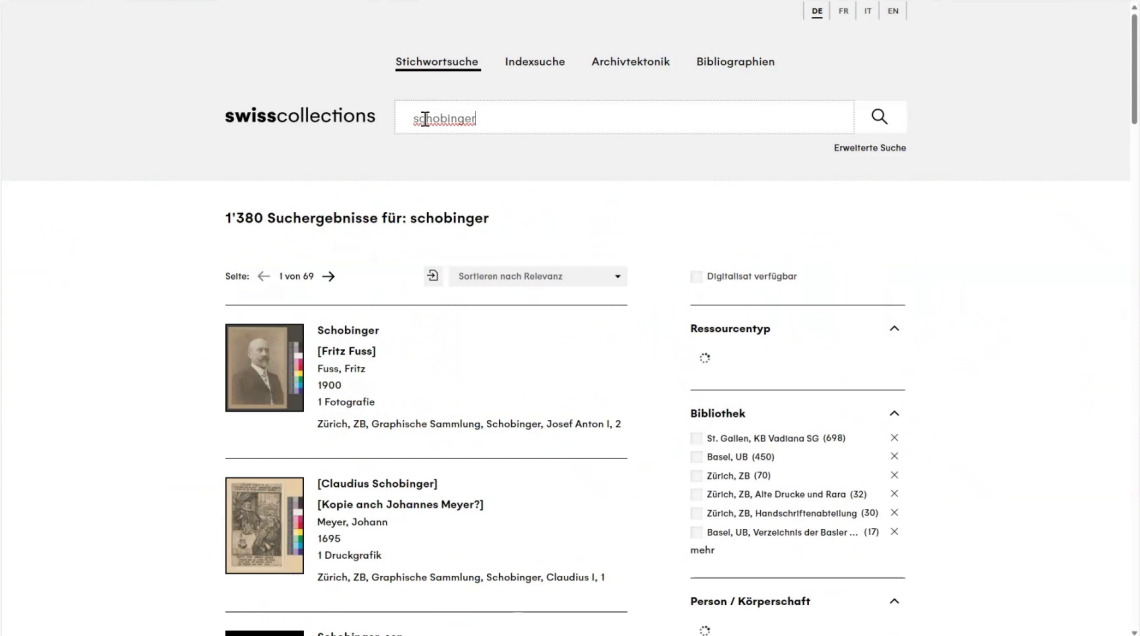Switch to the Indexsuche tab
Viewport: 1140px width, 636px height.
pyautogui.click(x=535, y=62)
